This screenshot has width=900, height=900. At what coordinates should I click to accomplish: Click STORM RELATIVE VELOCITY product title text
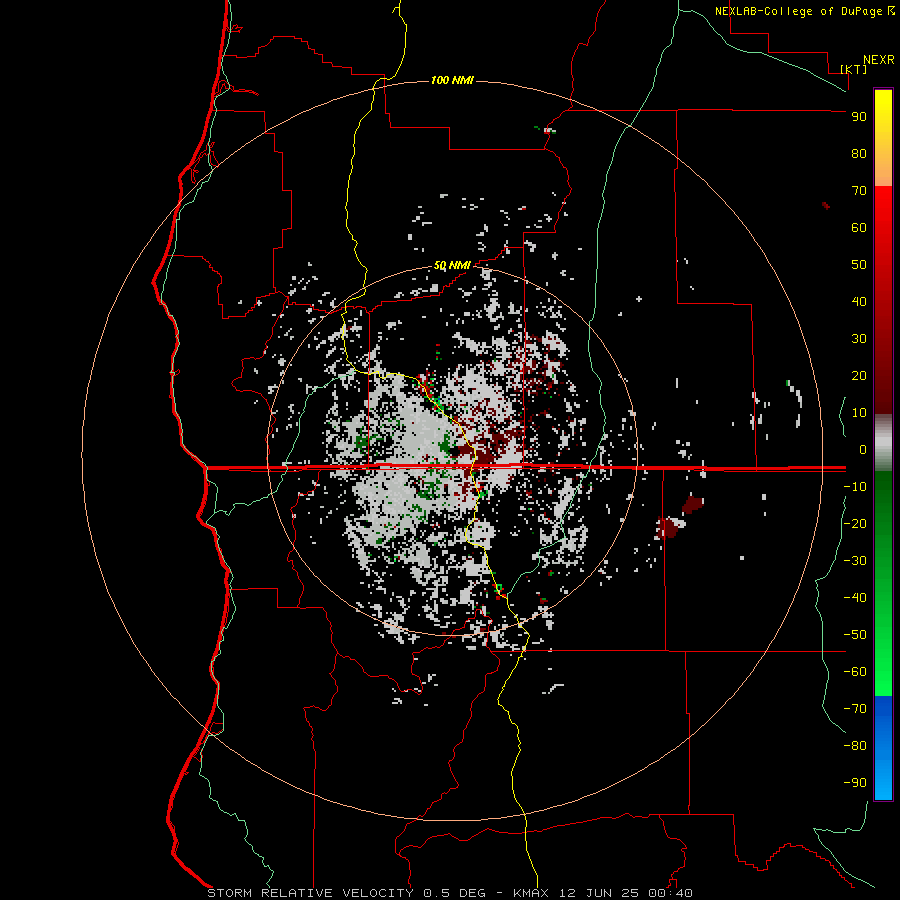click(310, 893)
